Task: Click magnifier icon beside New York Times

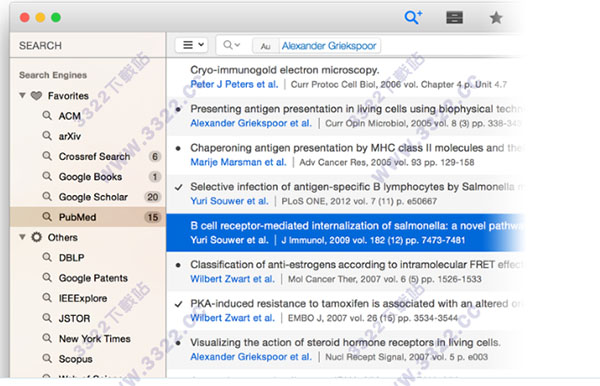Action: (47, 338)
